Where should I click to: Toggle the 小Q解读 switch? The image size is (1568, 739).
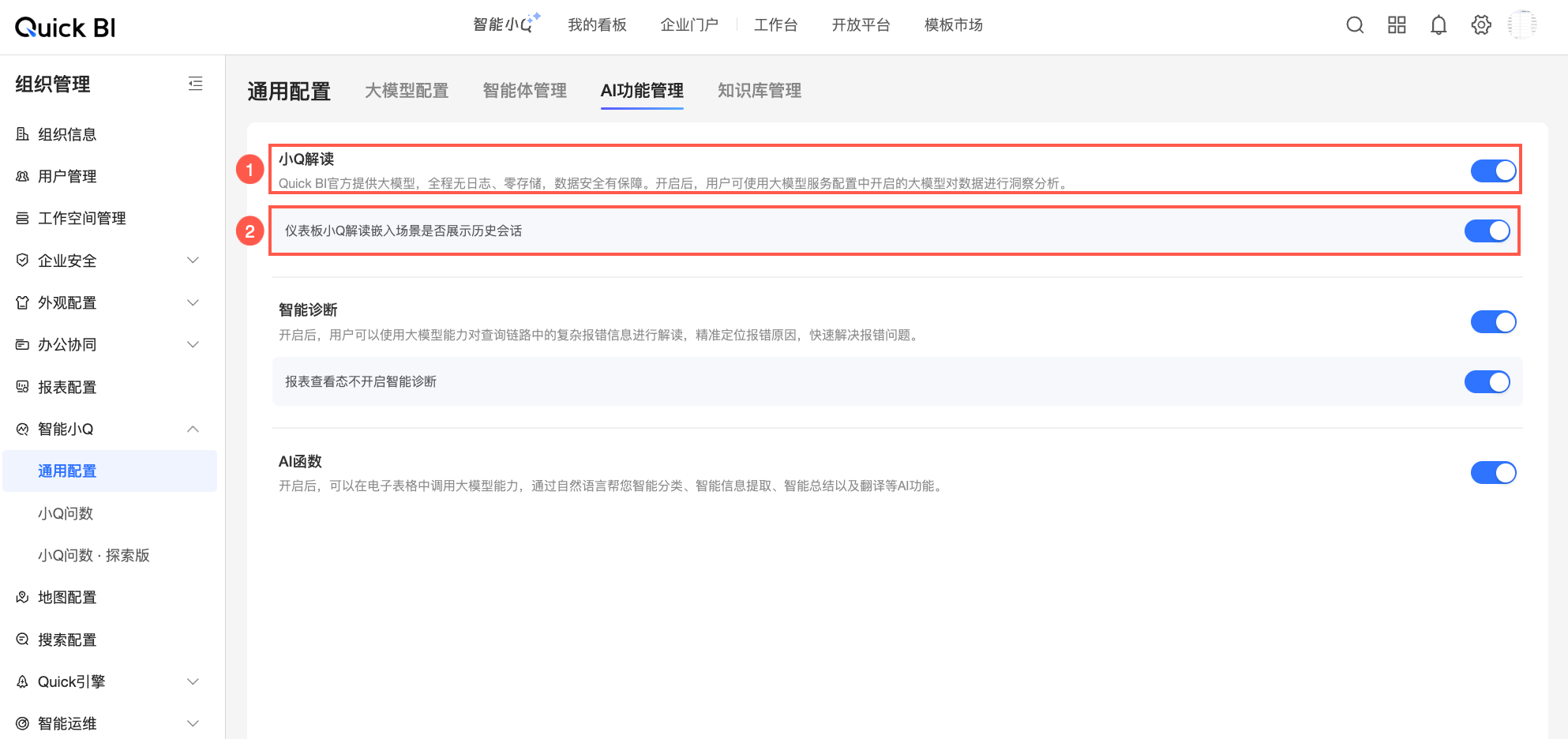pos(1493,171)
